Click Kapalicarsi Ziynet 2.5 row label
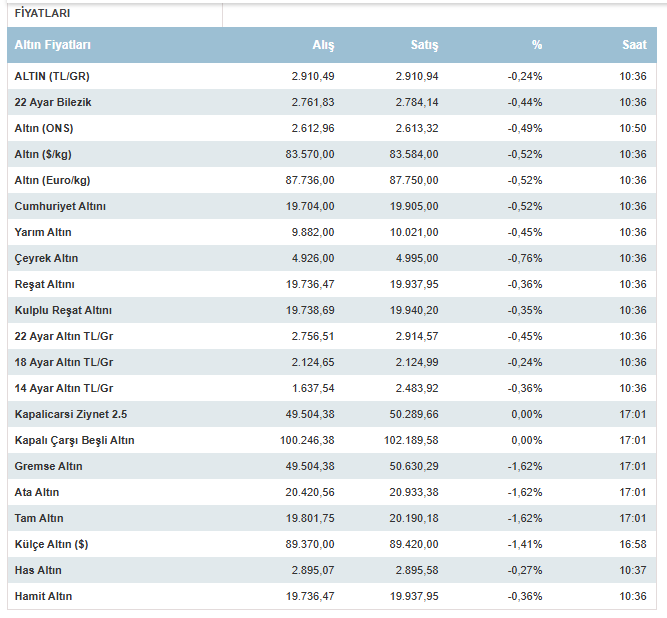This screenshot has width=667, height=618. (70, 414)
